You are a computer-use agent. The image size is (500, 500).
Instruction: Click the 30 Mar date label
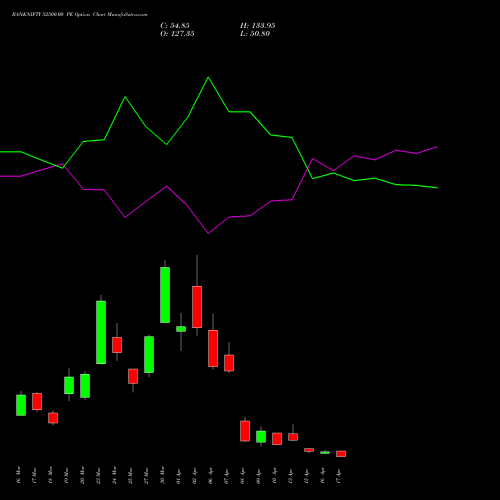pyautogui.click(x=162, y=475)
